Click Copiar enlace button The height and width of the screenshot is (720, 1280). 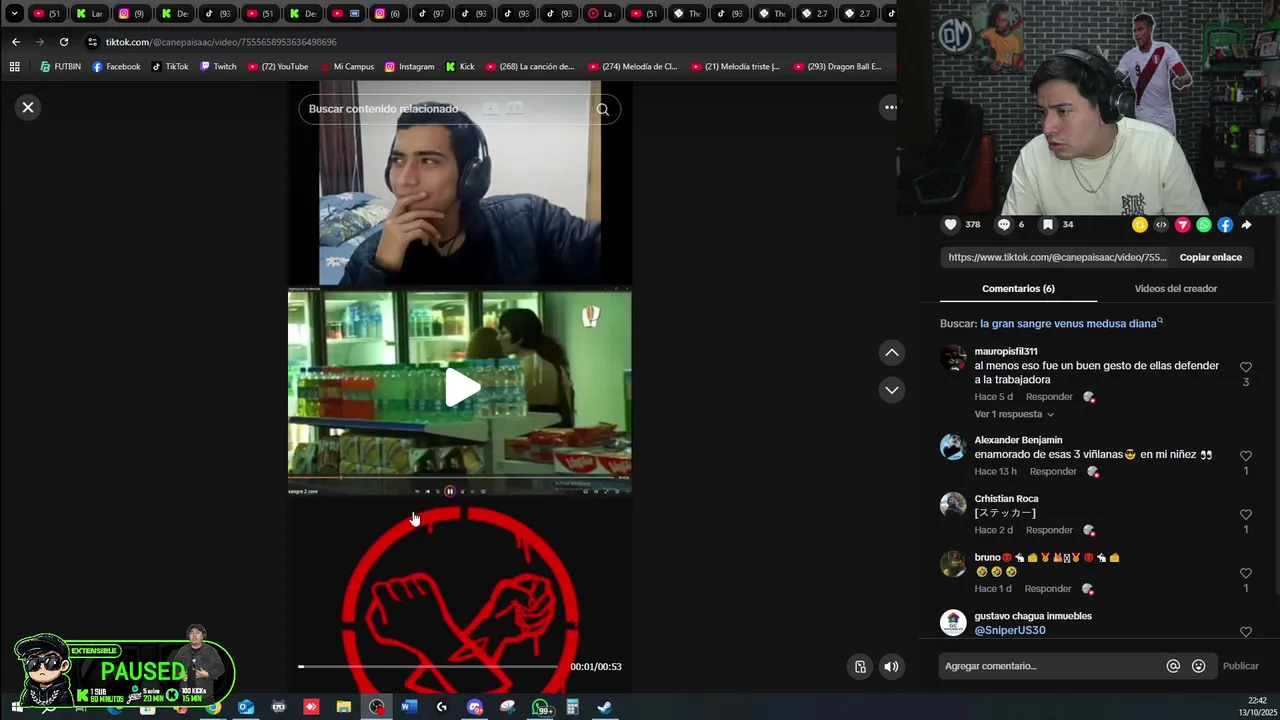[1210, 257]
